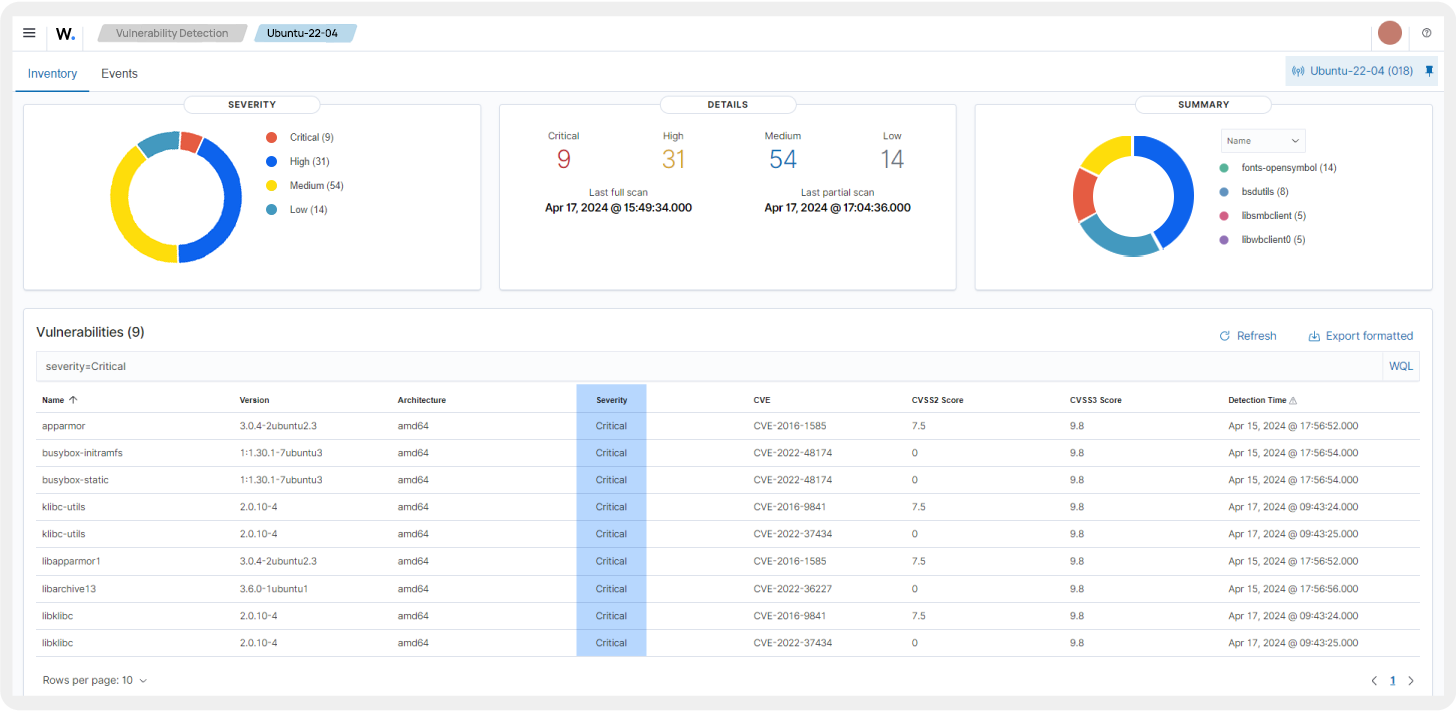Click the help question mark icon
This screenshot has width=1456, height=711.
click(1426, 33)
